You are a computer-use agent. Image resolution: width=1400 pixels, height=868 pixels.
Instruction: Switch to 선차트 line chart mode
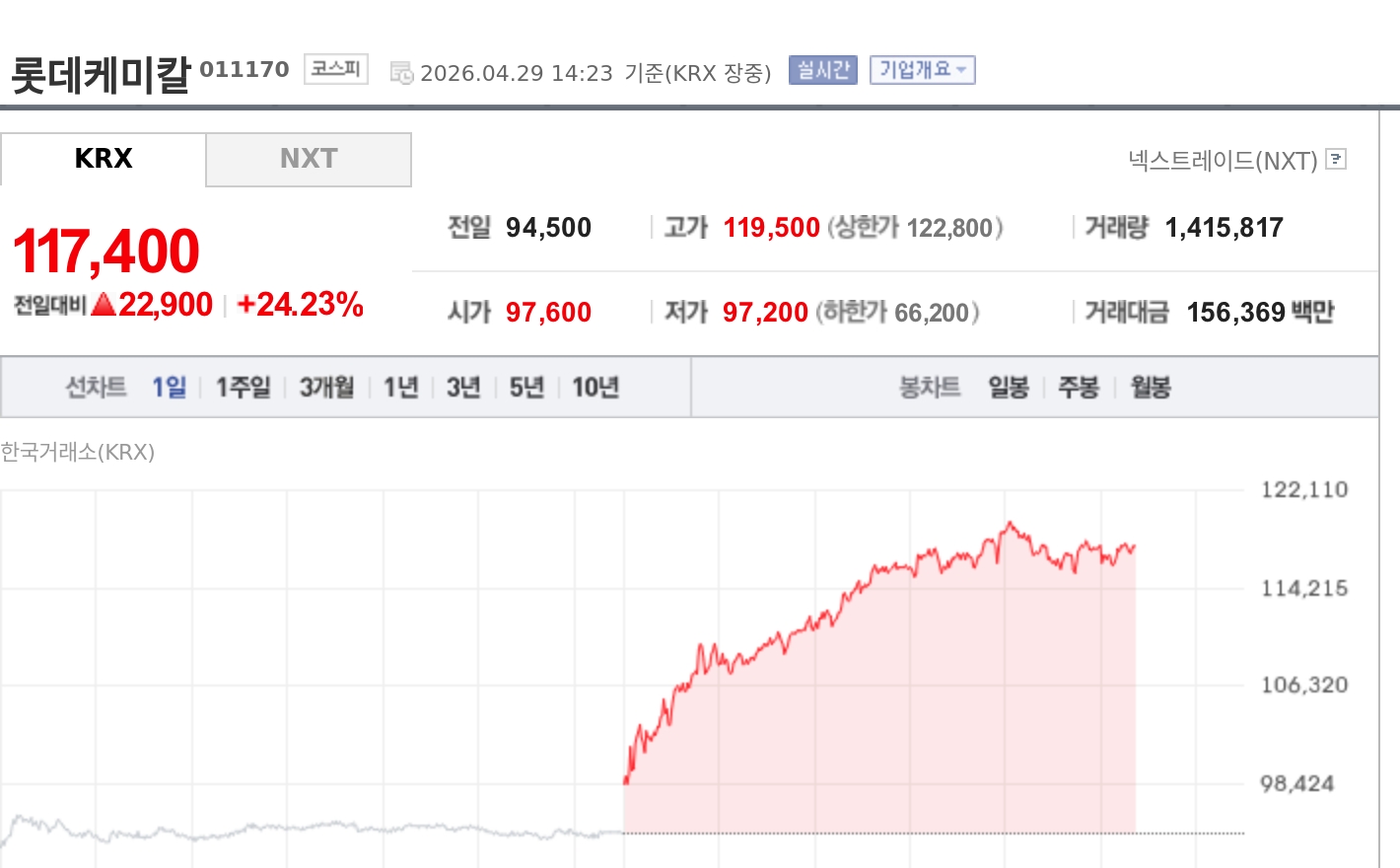95,387
